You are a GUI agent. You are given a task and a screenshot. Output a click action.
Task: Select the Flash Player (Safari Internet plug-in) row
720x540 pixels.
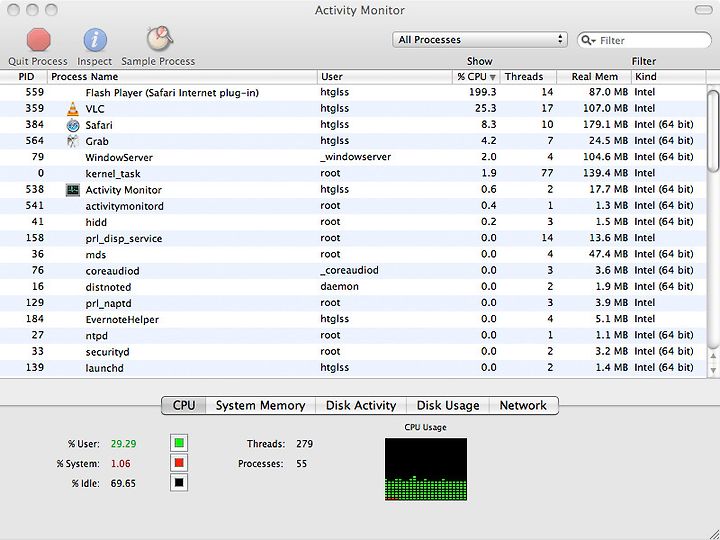353,92
